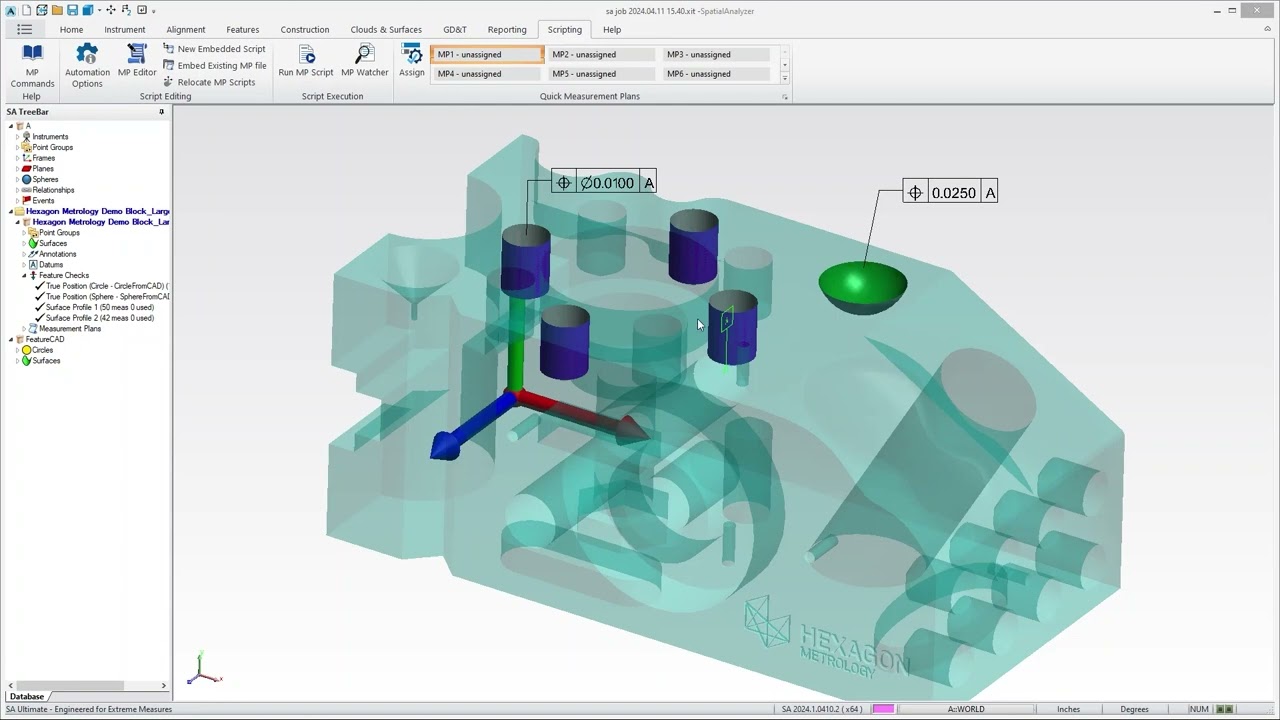The height and width of the screenshot is (720, 1280).
Task: Click the Degrees units in status bar
Action: (x=1134, y=709)
